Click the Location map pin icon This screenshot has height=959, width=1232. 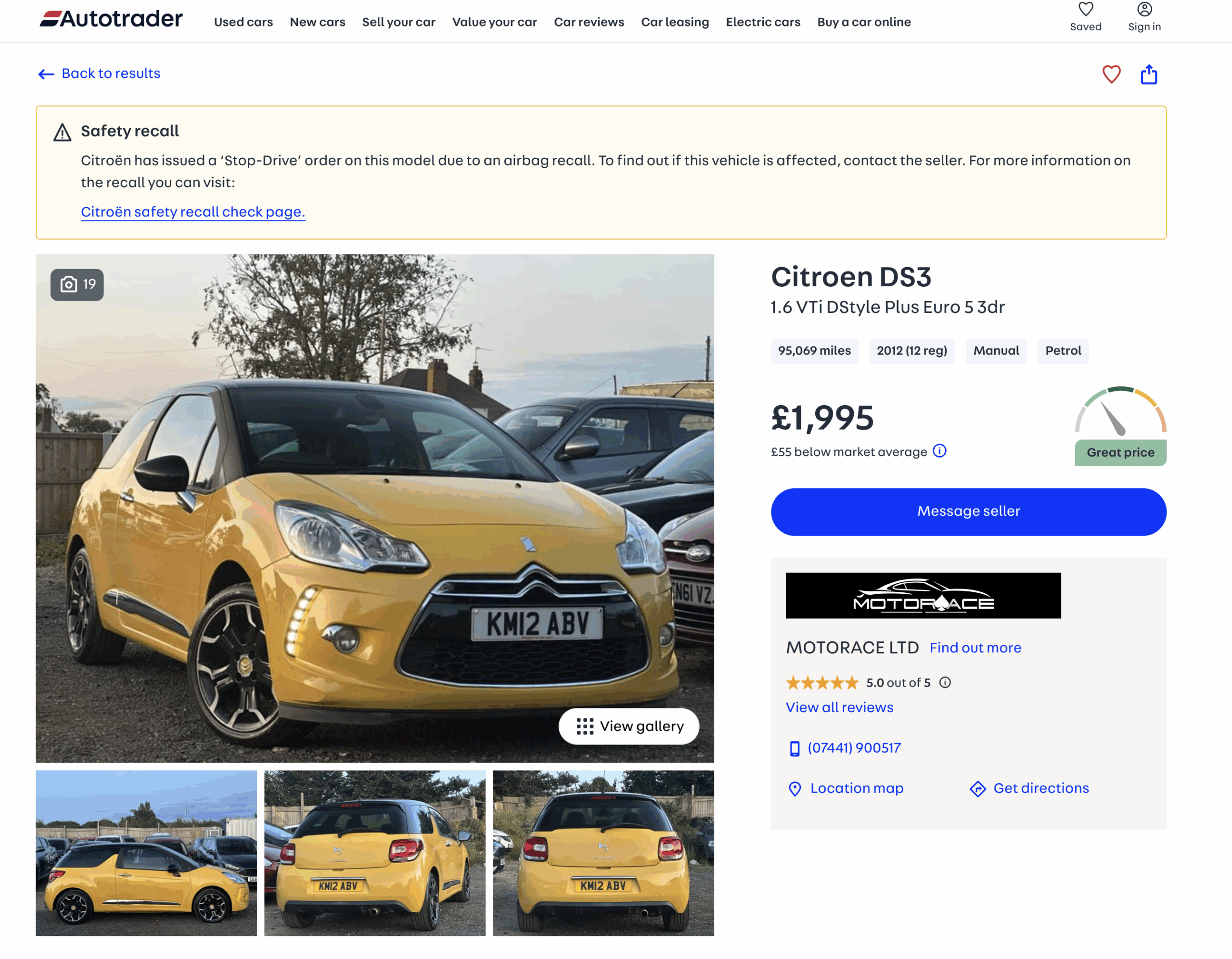click(x=794, y=788)
